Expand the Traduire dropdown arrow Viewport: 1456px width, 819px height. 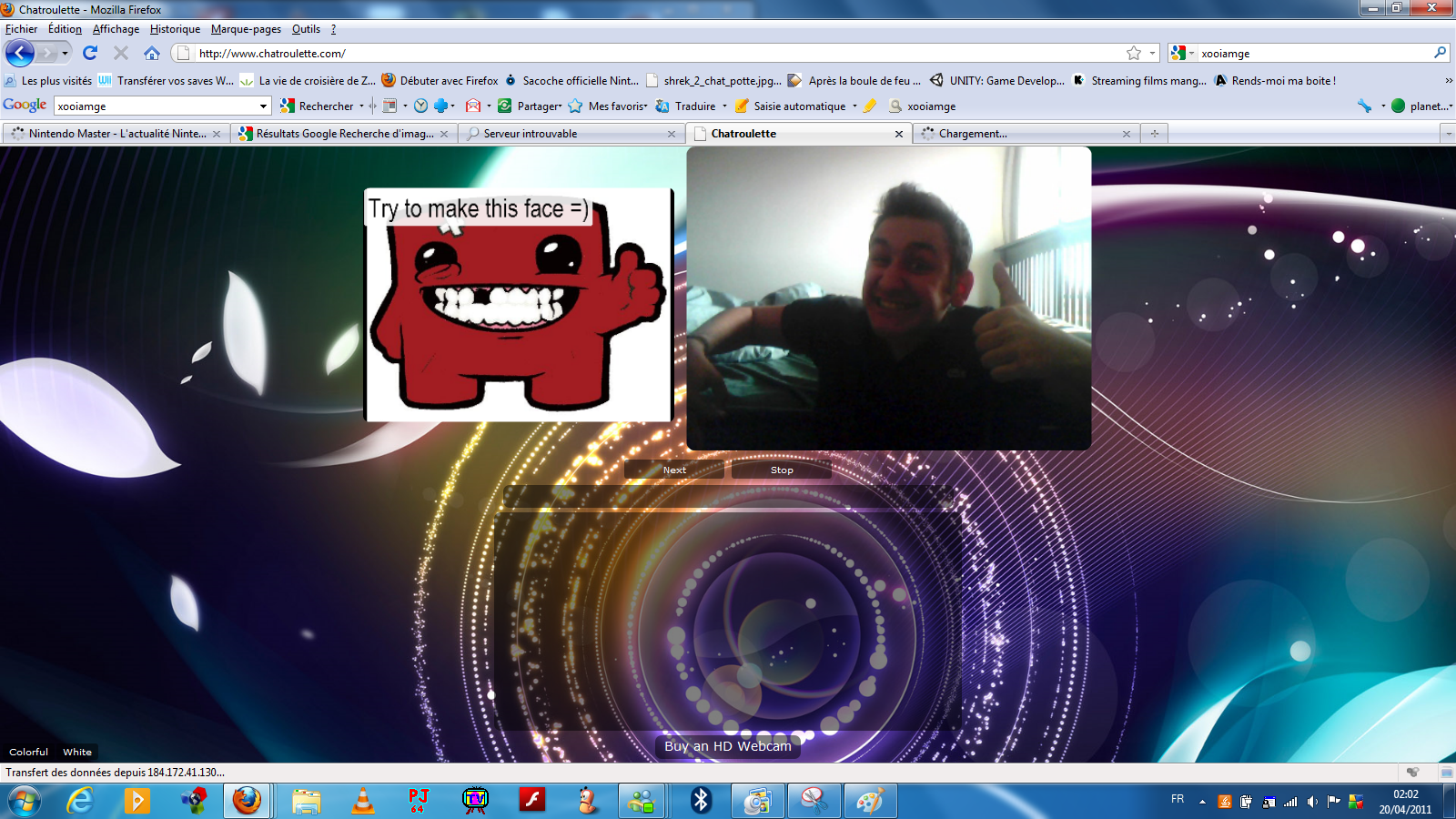point(724,106)
